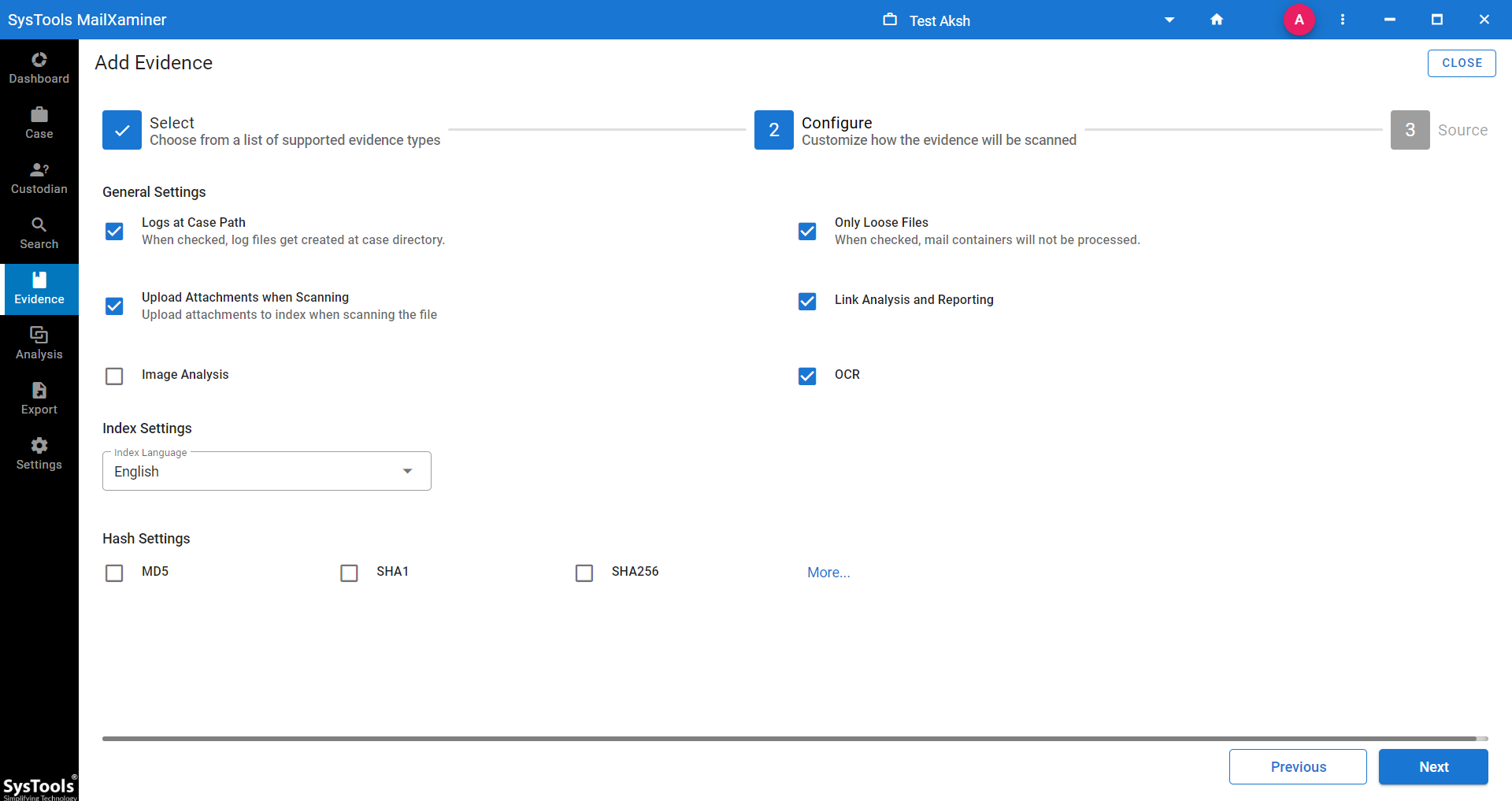Image resolution: width=1512 pixels, height=801 pixels.
Task: Enable SHA256 hash checkbox
Action: click(x=584, y=573)
